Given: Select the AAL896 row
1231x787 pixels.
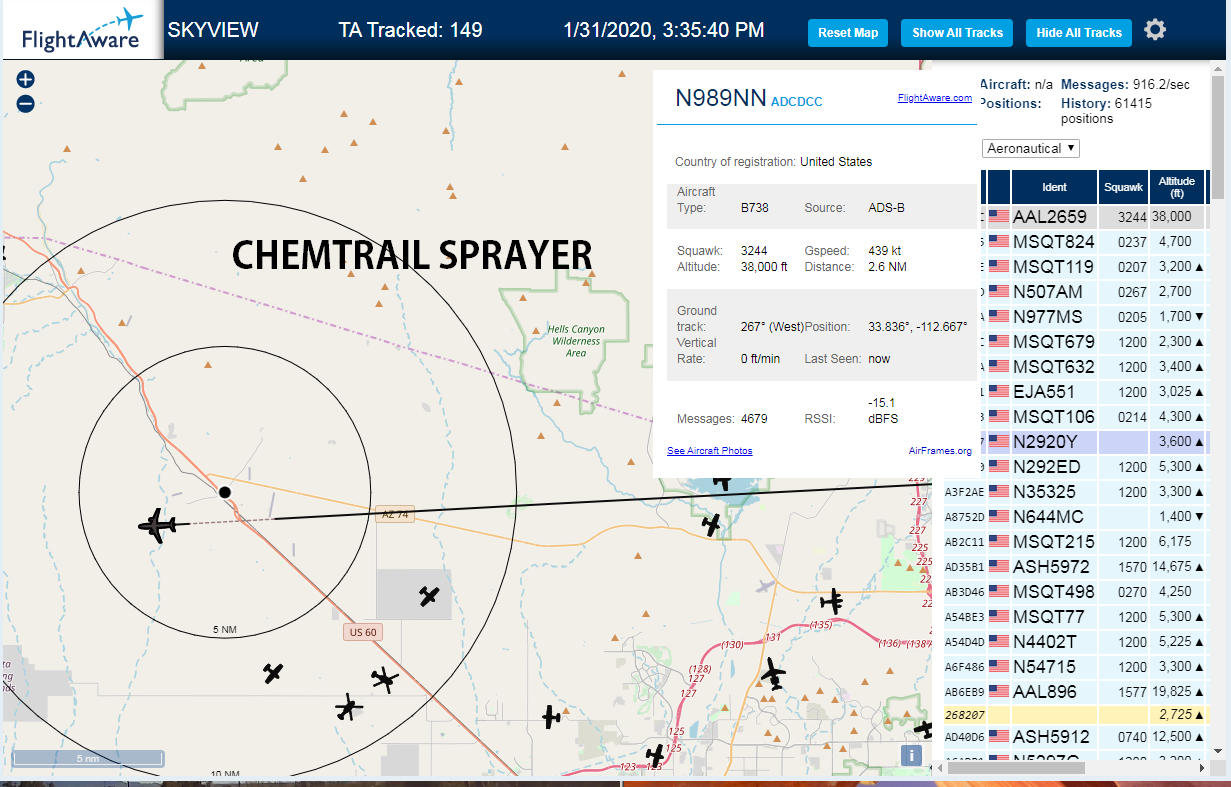Looking at the screenshot, I should pyautogui.click(x=1075, y=691).
